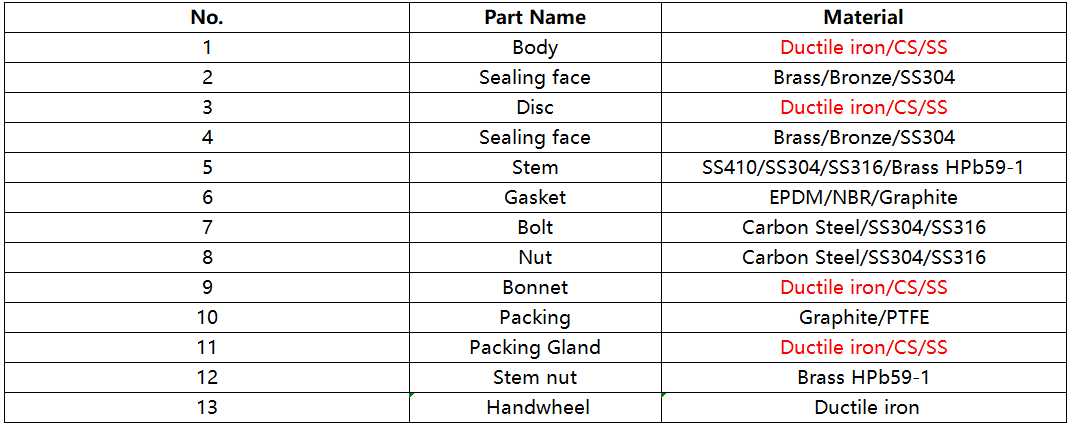Screen dimensions: 1069x426
Task: Select the 'Stem nut' cell
Action: [535, 377]
